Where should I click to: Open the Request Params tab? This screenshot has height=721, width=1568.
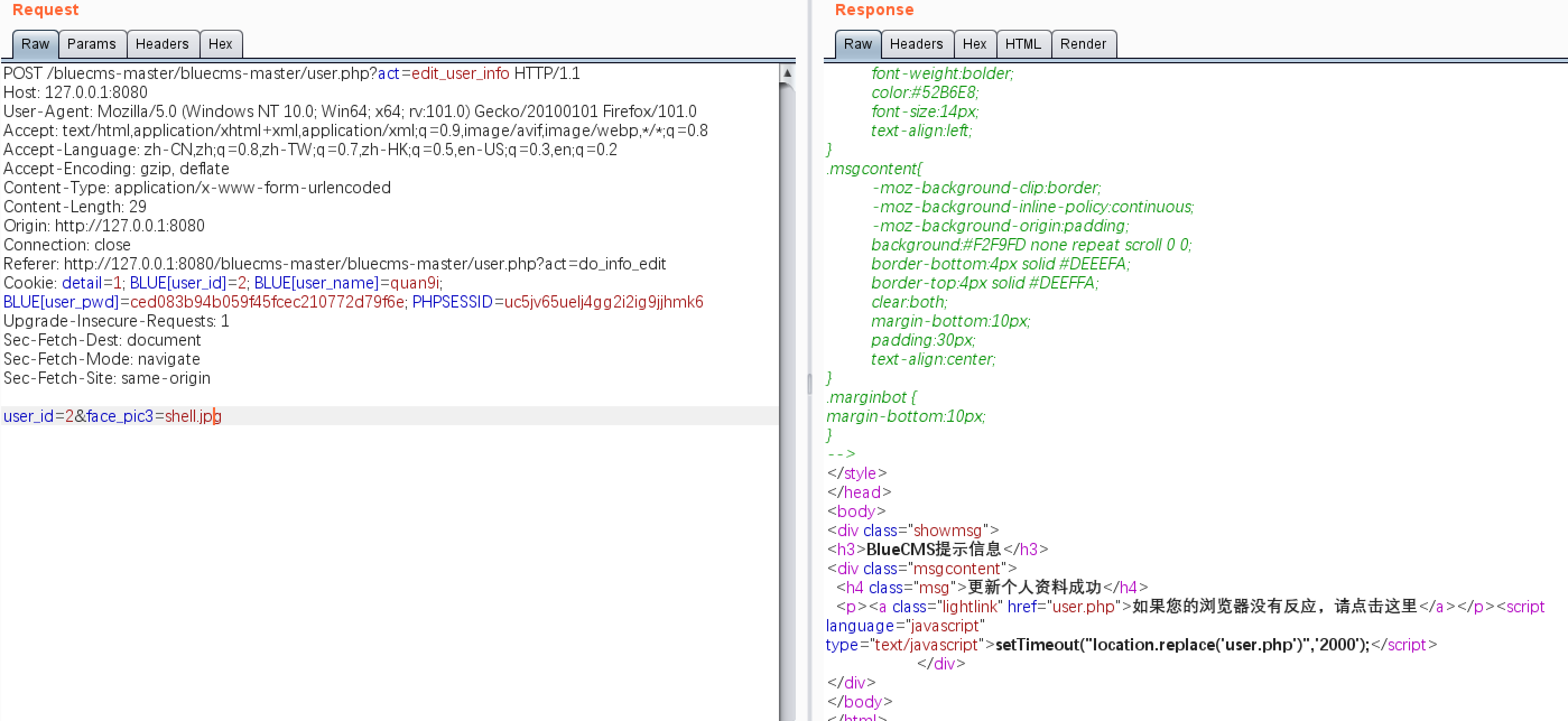click(x=92, y=44)
